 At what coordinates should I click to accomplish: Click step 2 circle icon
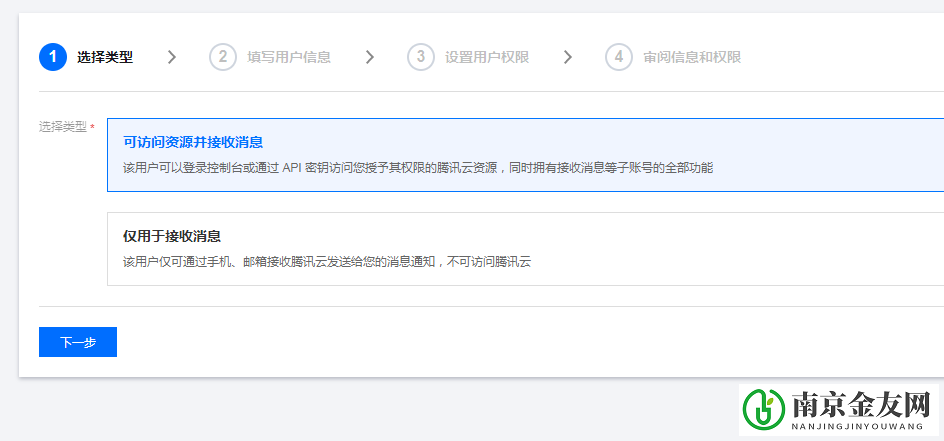point(223,57)
